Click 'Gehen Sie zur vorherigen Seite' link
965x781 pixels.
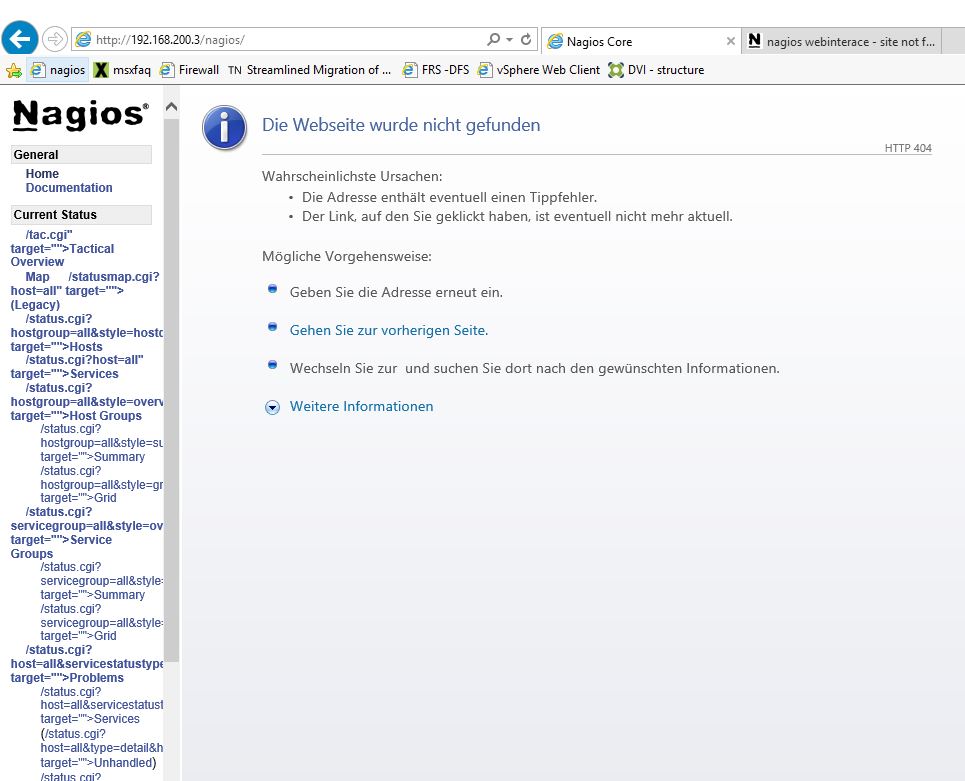pyautogui.click(x=388, y=330)
